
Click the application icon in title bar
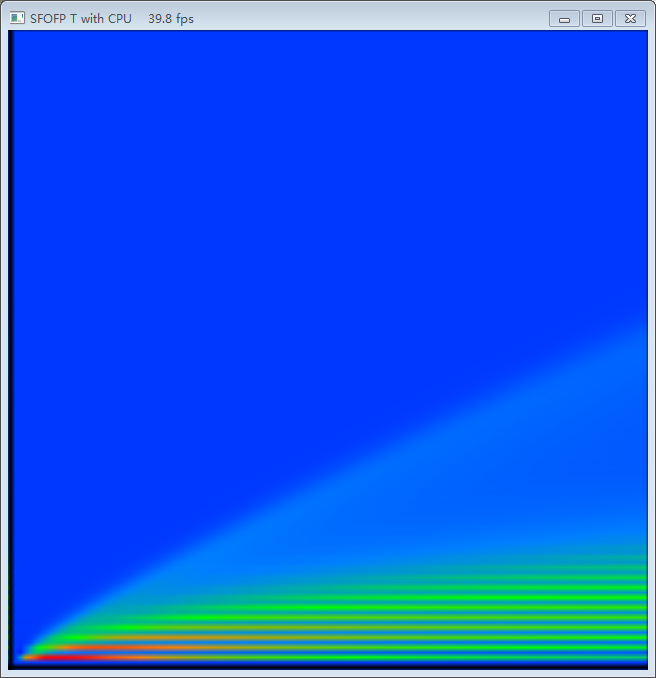pos(17,18)
